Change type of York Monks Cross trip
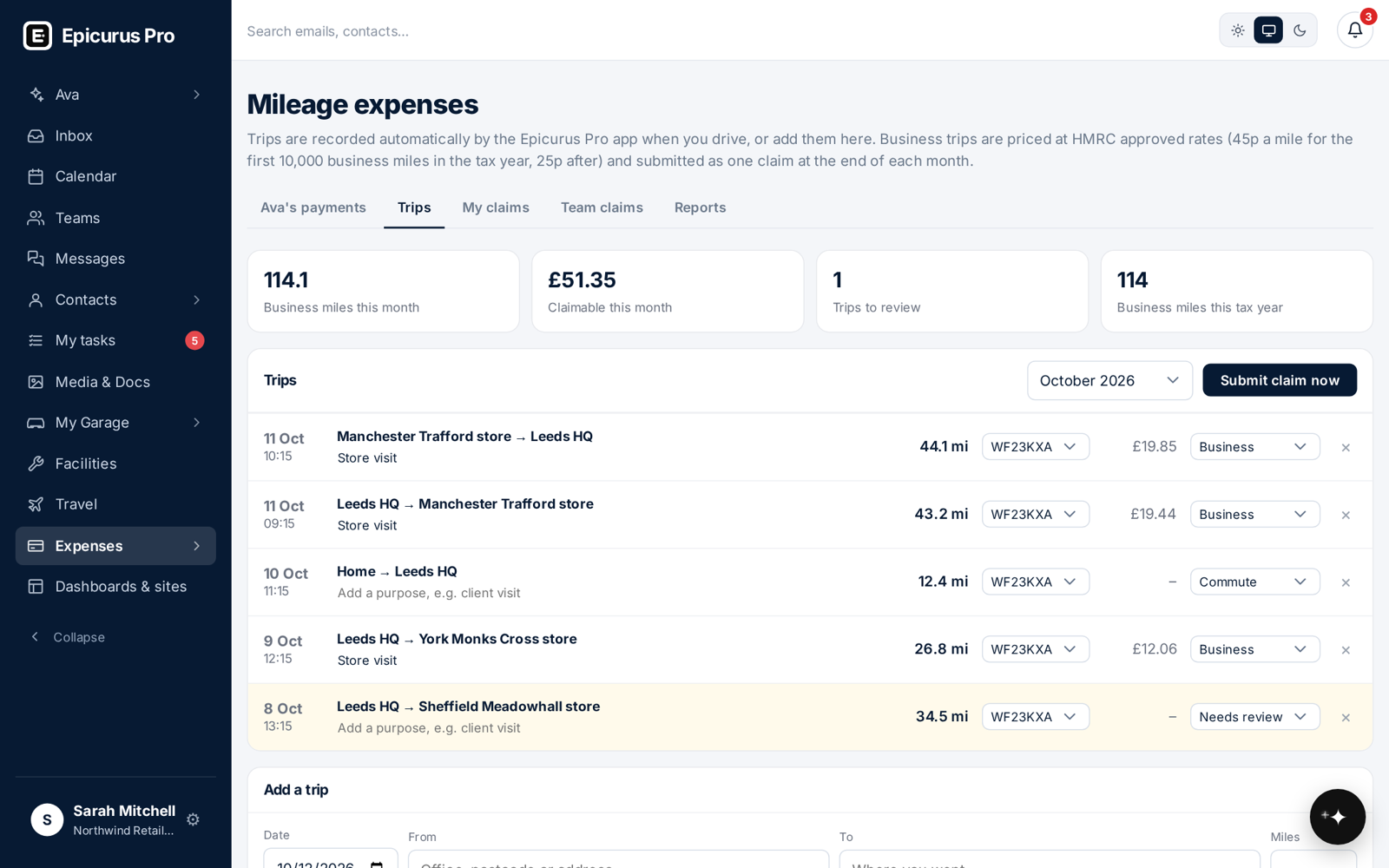This screenshot has width=1389, height=868. pyautogui.click(x=1254, y=649)
